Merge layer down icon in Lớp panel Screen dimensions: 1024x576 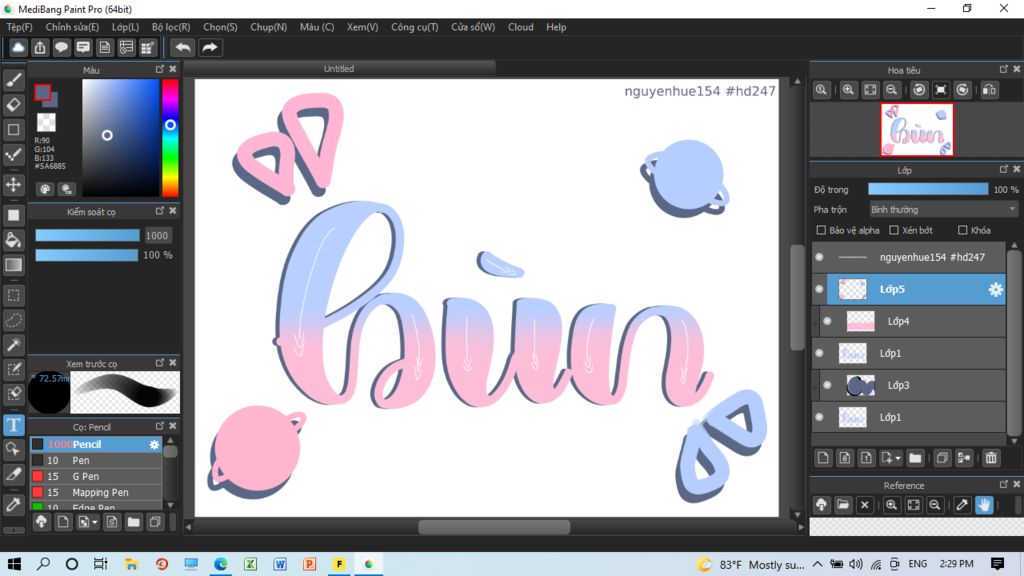pos(964,458)
